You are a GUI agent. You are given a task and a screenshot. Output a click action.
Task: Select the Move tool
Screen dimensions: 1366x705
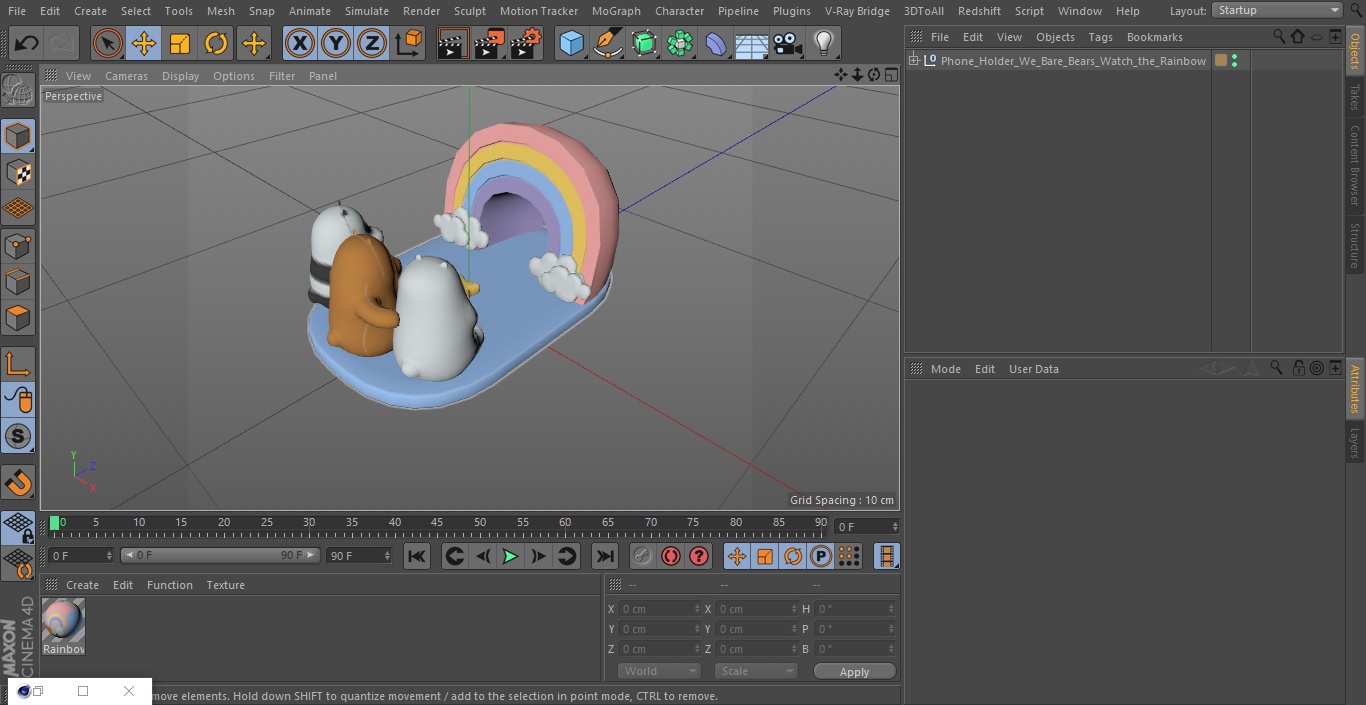tap(144, 44)
